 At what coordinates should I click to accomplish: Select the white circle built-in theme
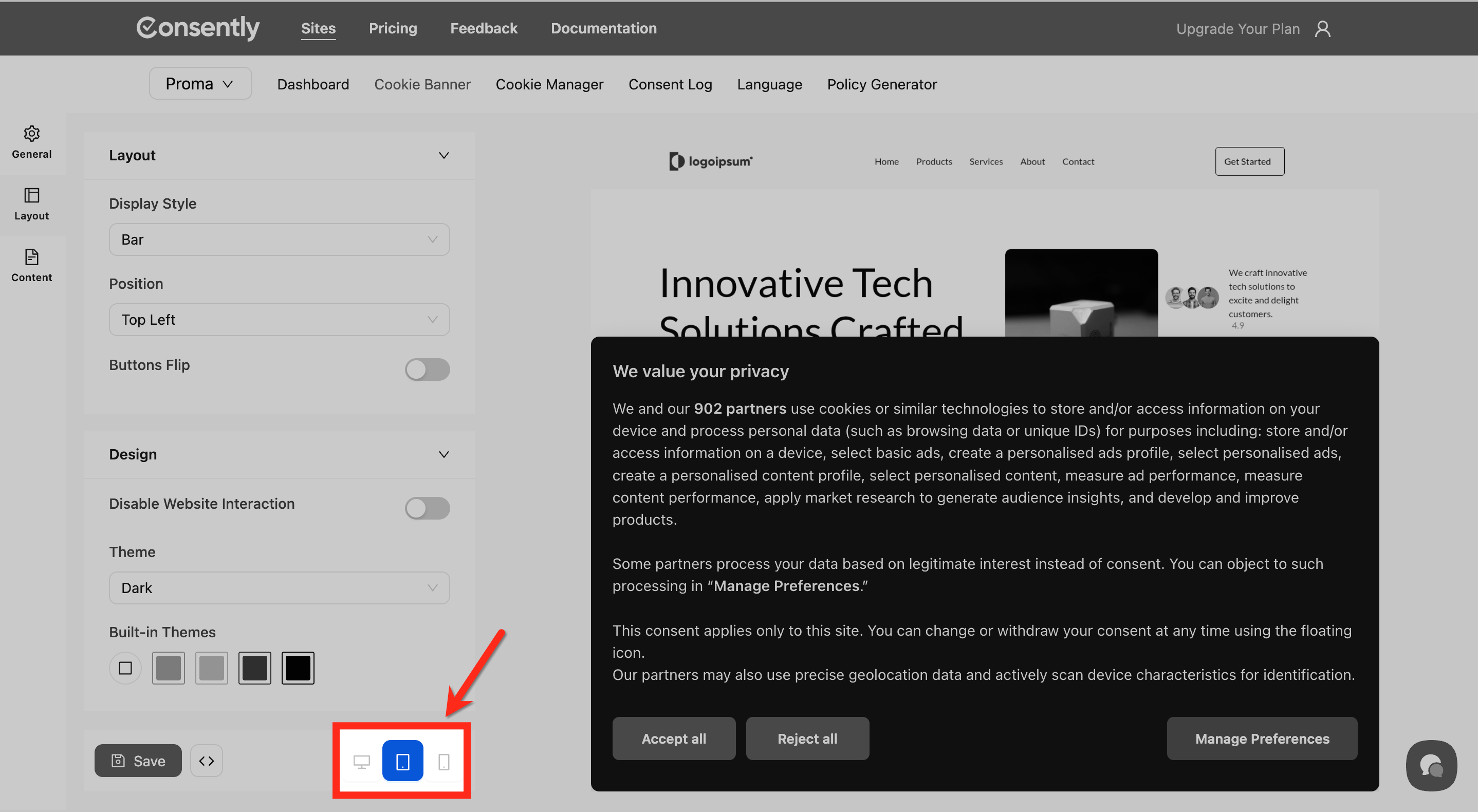(x=125, y=668)
